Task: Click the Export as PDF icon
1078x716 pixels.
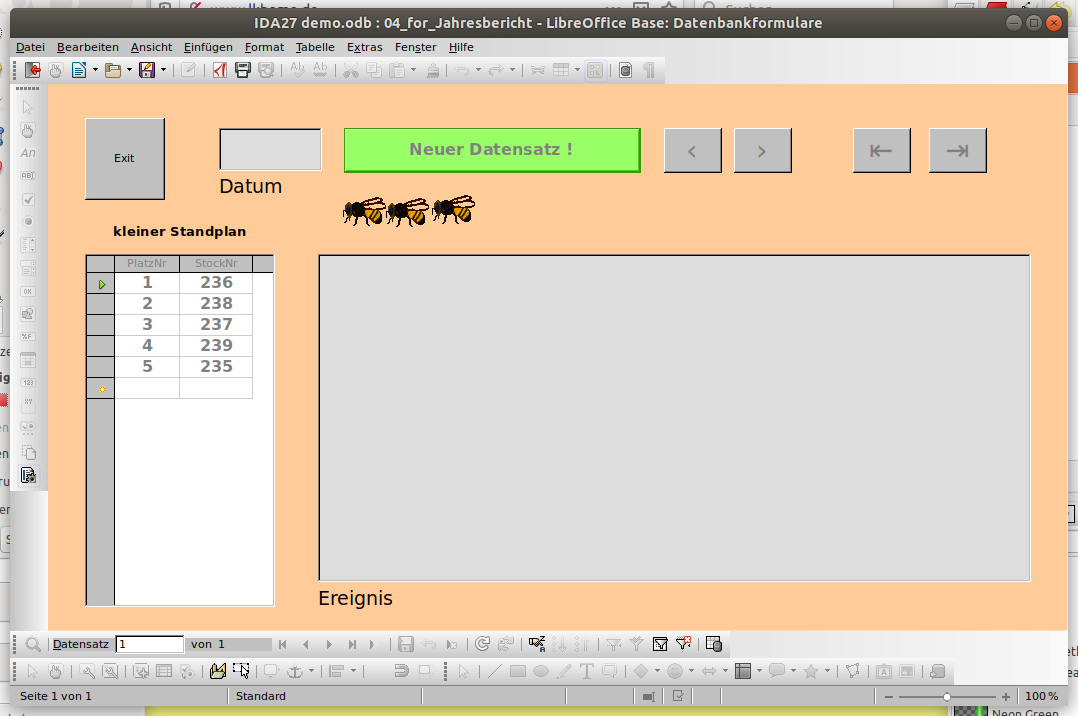Action: [x=220, y=70]
